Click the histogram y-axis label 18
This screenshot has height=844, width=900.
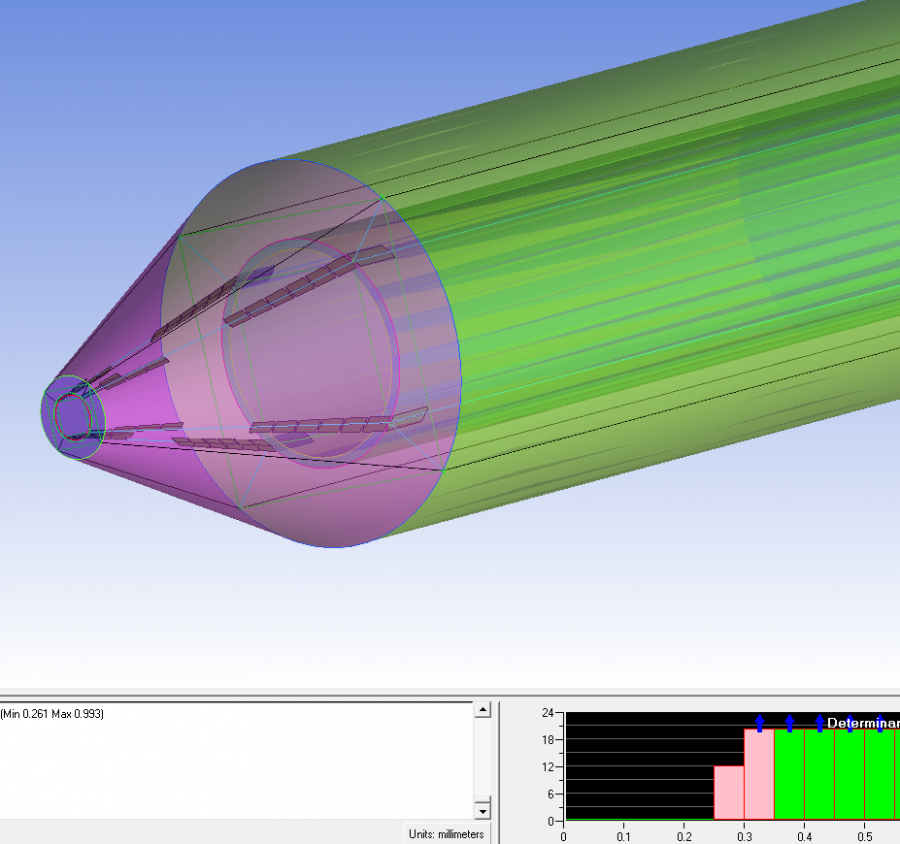coord(548,740)
